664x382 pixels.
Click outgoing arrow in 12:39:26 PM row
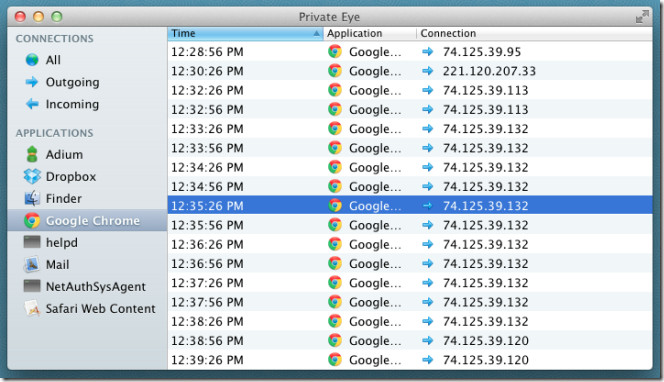pos(428,360)
